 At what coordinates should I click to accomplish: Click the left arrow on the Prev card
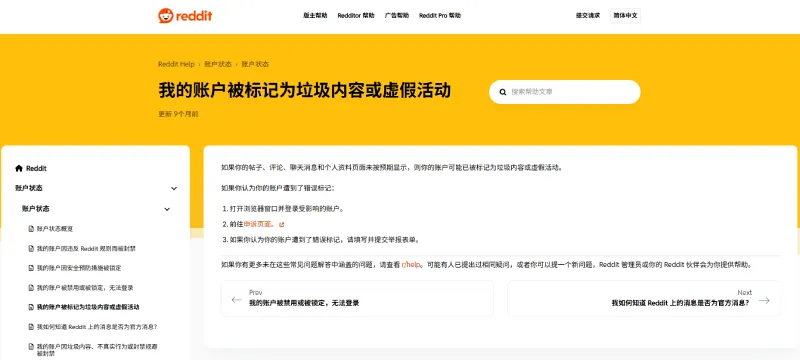[x=236, y=300]
